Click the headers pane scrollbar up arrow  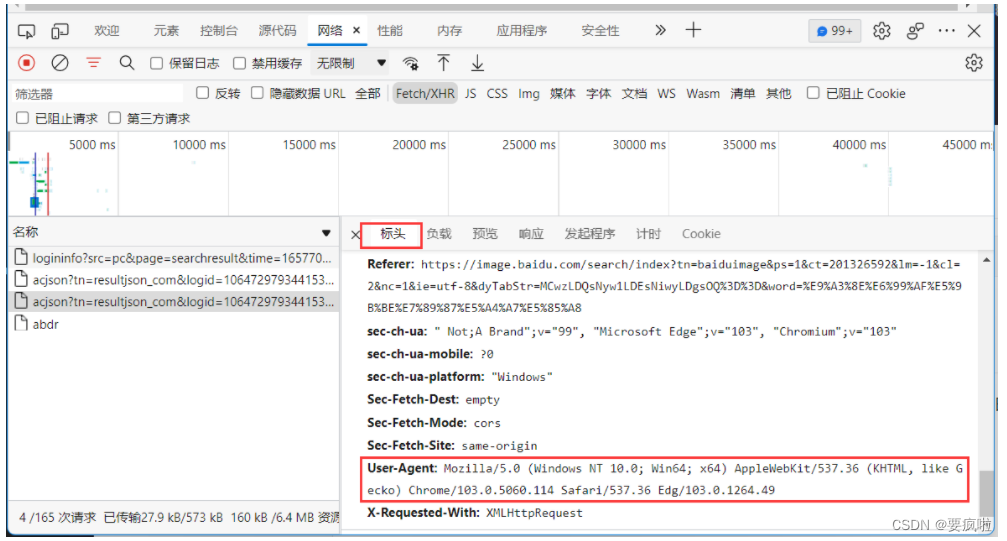986,260
